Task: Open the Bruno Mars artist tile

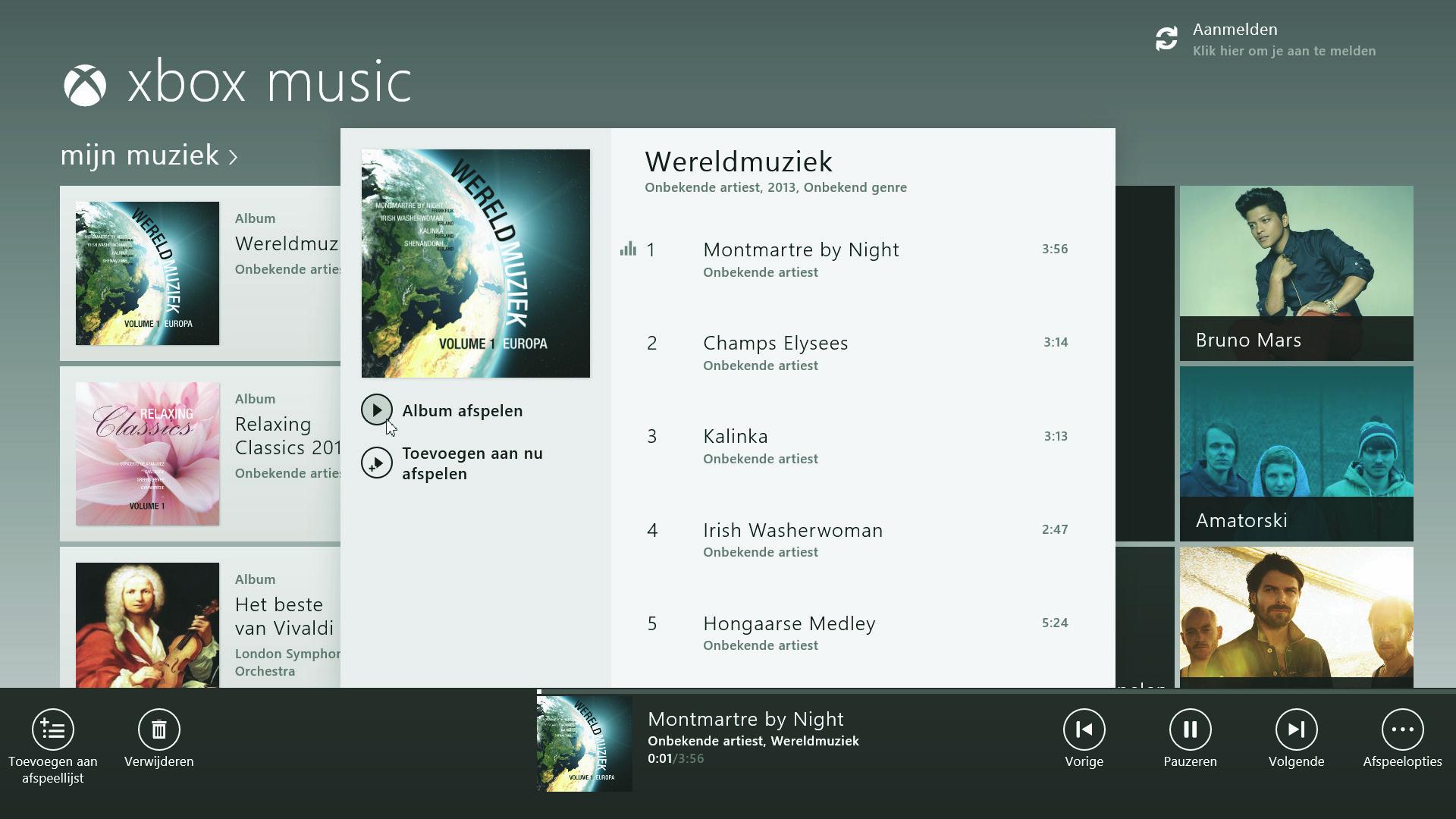Action: point(1297,273)
